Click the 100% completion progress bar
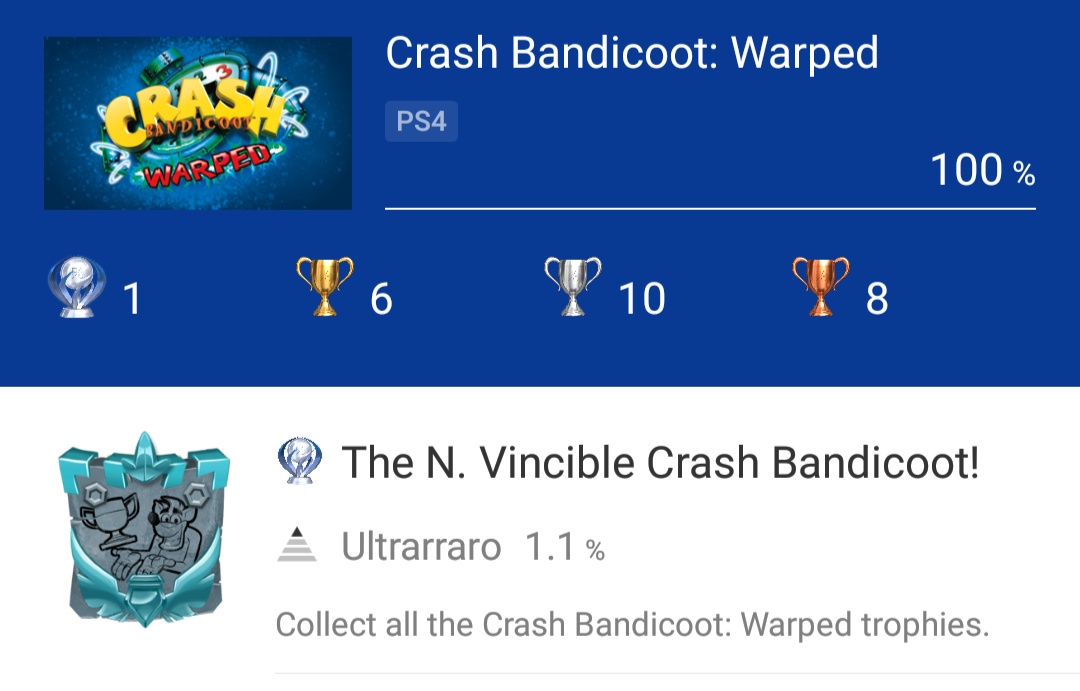 coord(710,209)
